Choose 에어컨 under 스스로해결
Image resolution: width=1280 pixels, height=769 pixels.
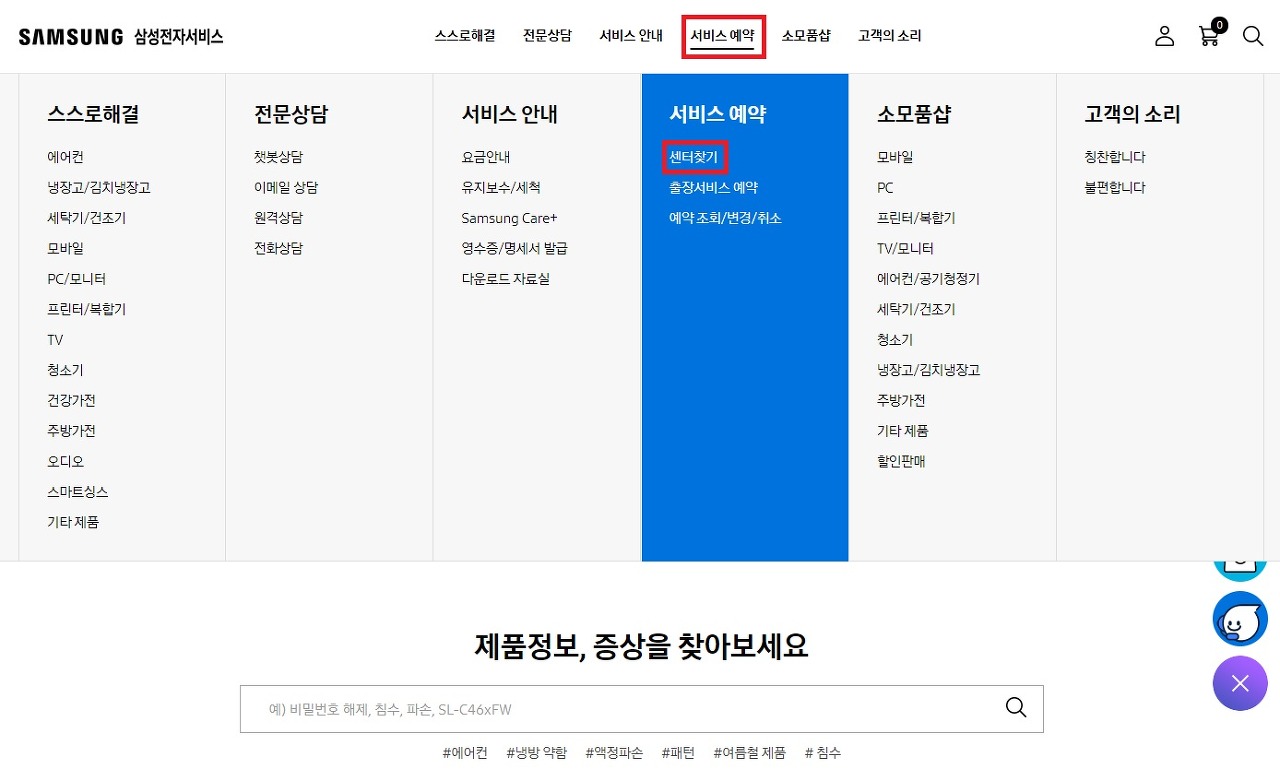65,157
